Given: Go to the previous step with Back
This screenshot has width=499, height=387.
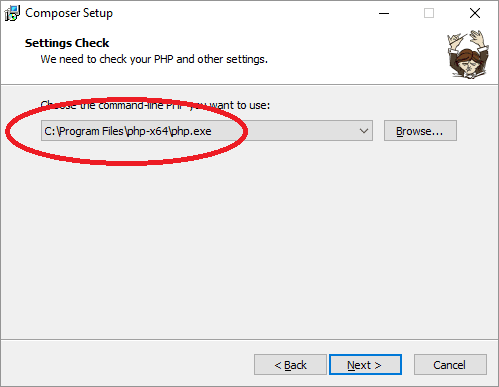Looking at the screenshot, I should (290, 365).
